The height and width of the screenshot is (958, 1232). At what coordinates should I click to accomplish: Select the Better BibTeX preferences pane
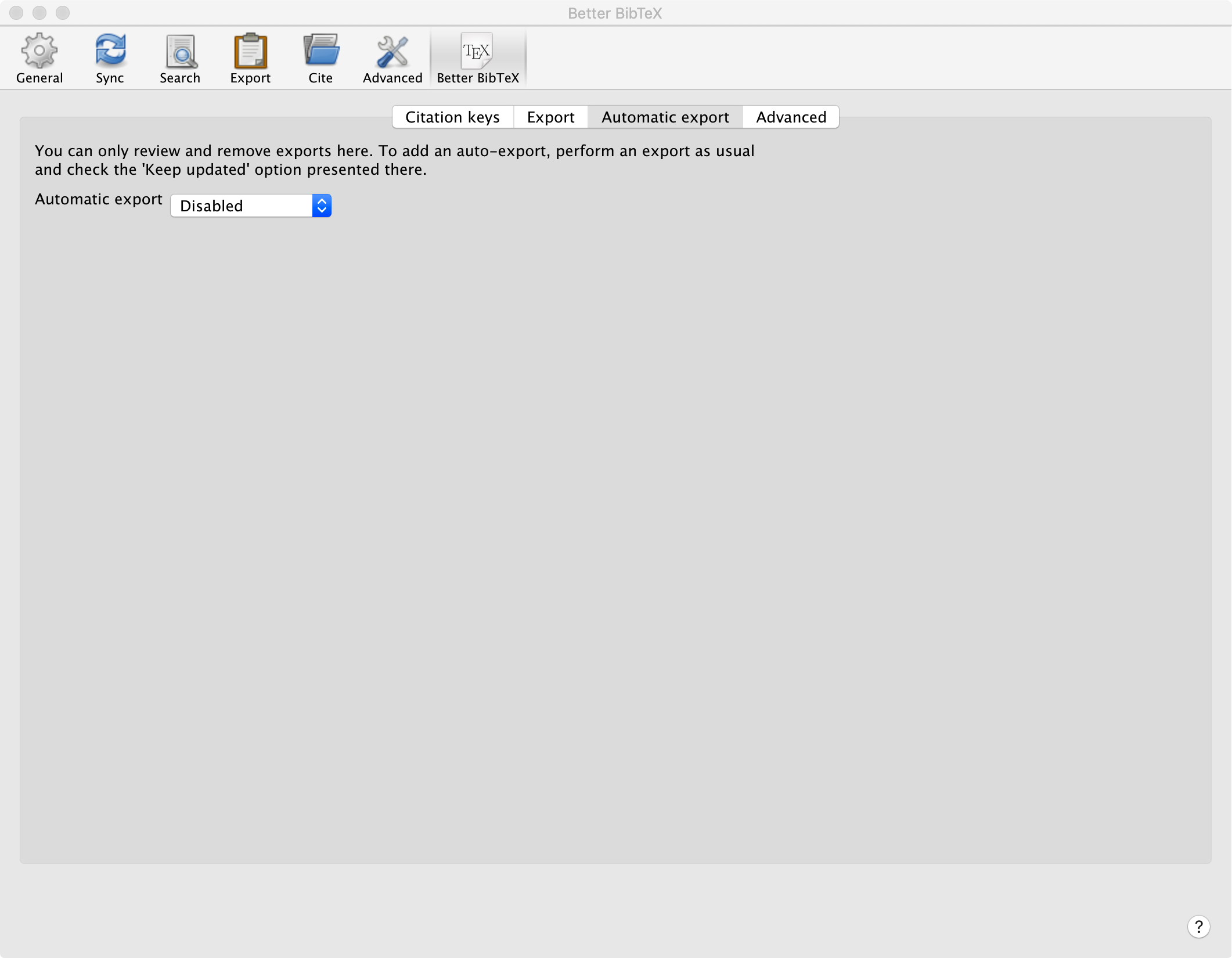478,58
